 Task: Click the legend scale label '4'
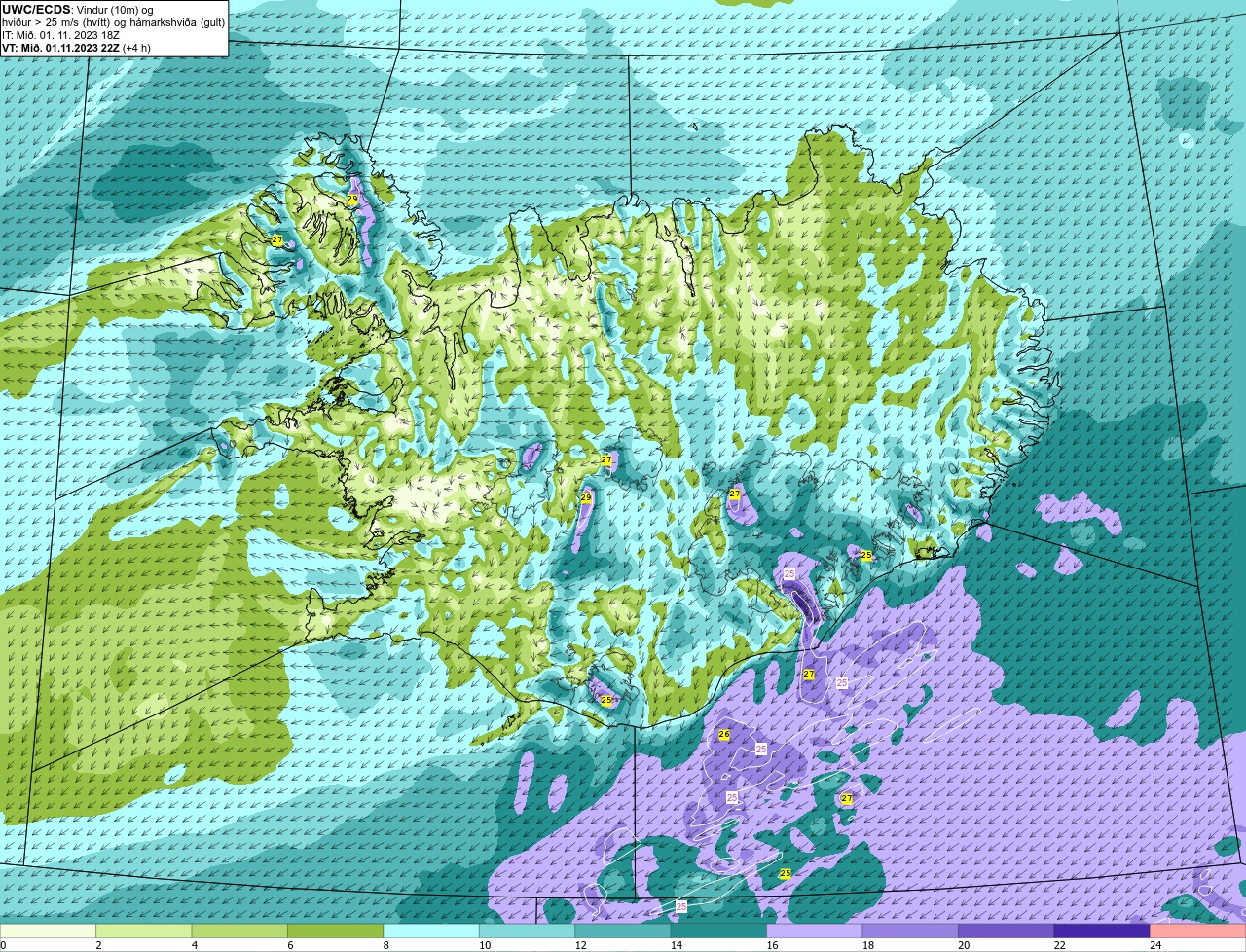click(194, 945)
